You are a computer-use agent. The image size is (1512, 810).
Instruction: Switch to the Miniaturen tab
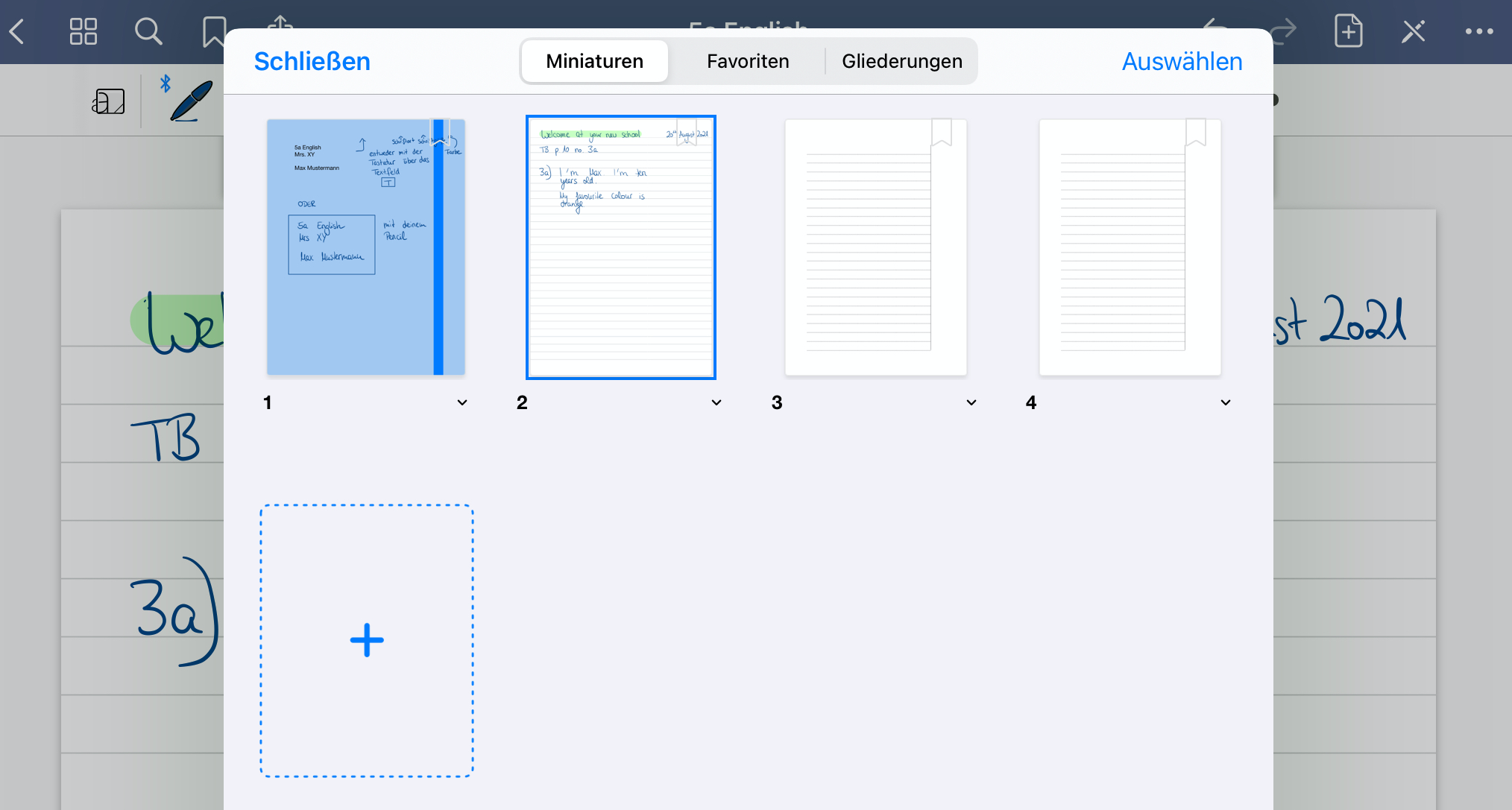coord(595,61)
